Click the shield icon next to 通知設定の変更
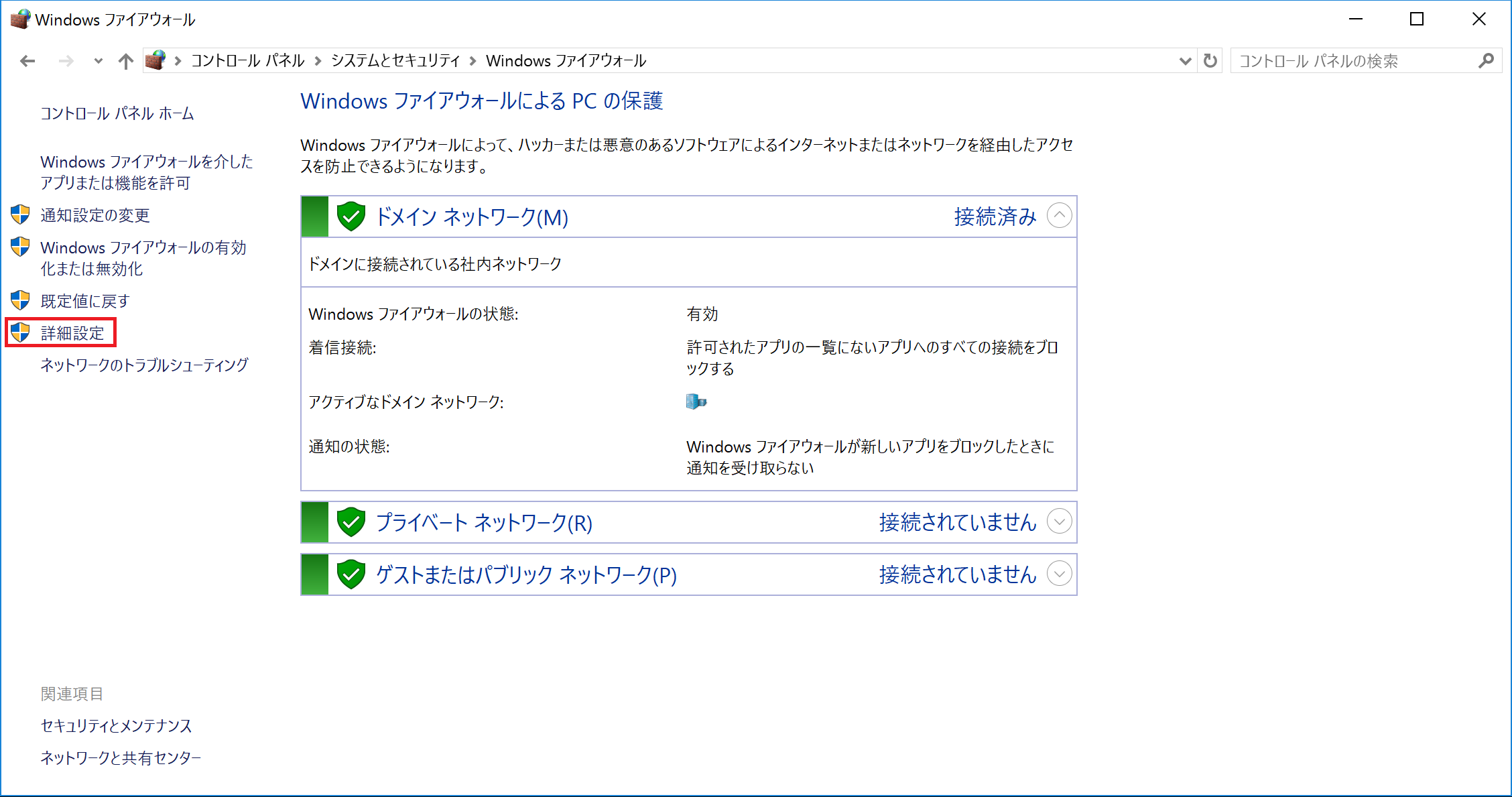 [21, 214]
